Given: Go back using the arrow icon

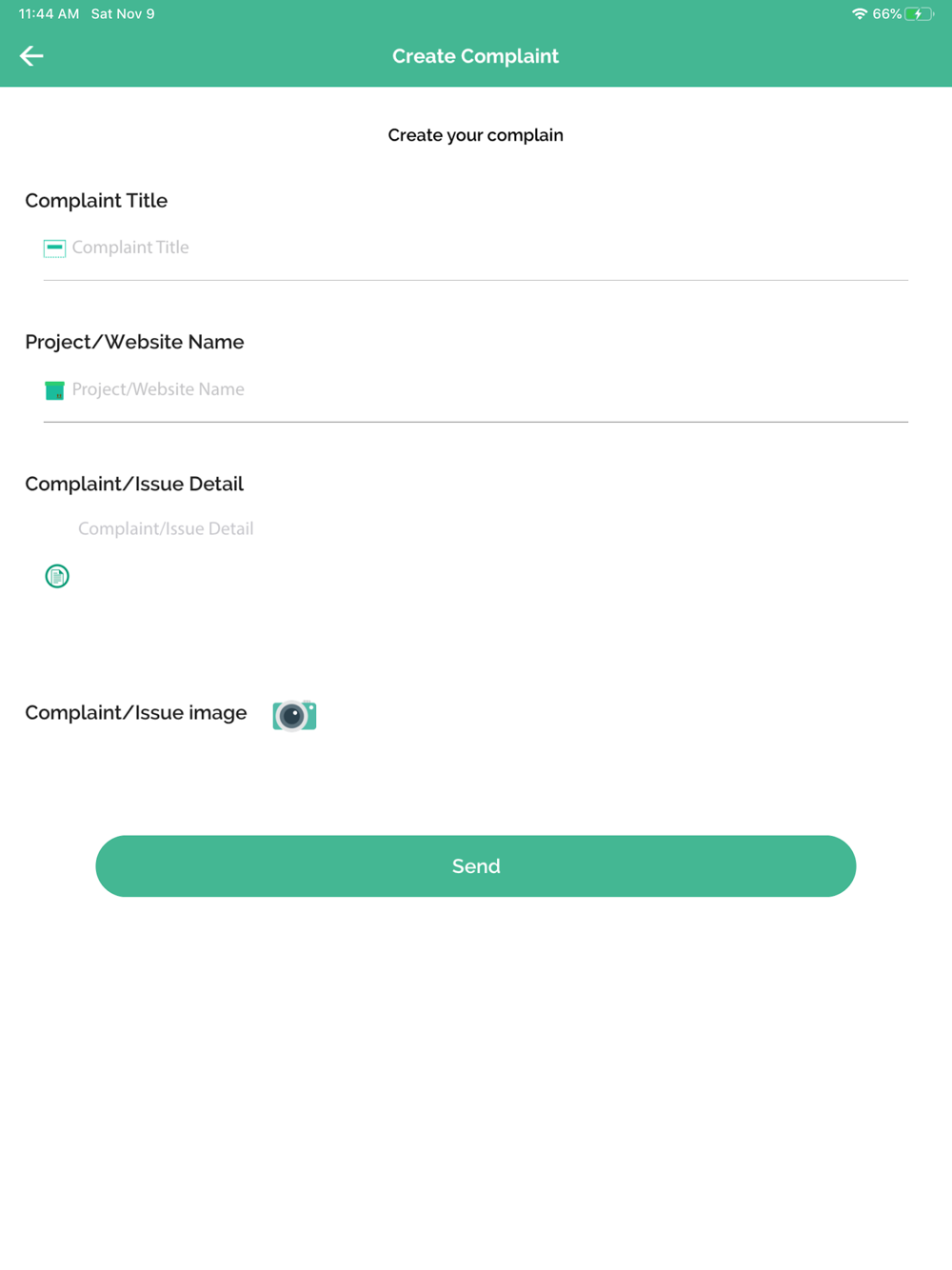Looking at the screenshot, I should [31, 56].
